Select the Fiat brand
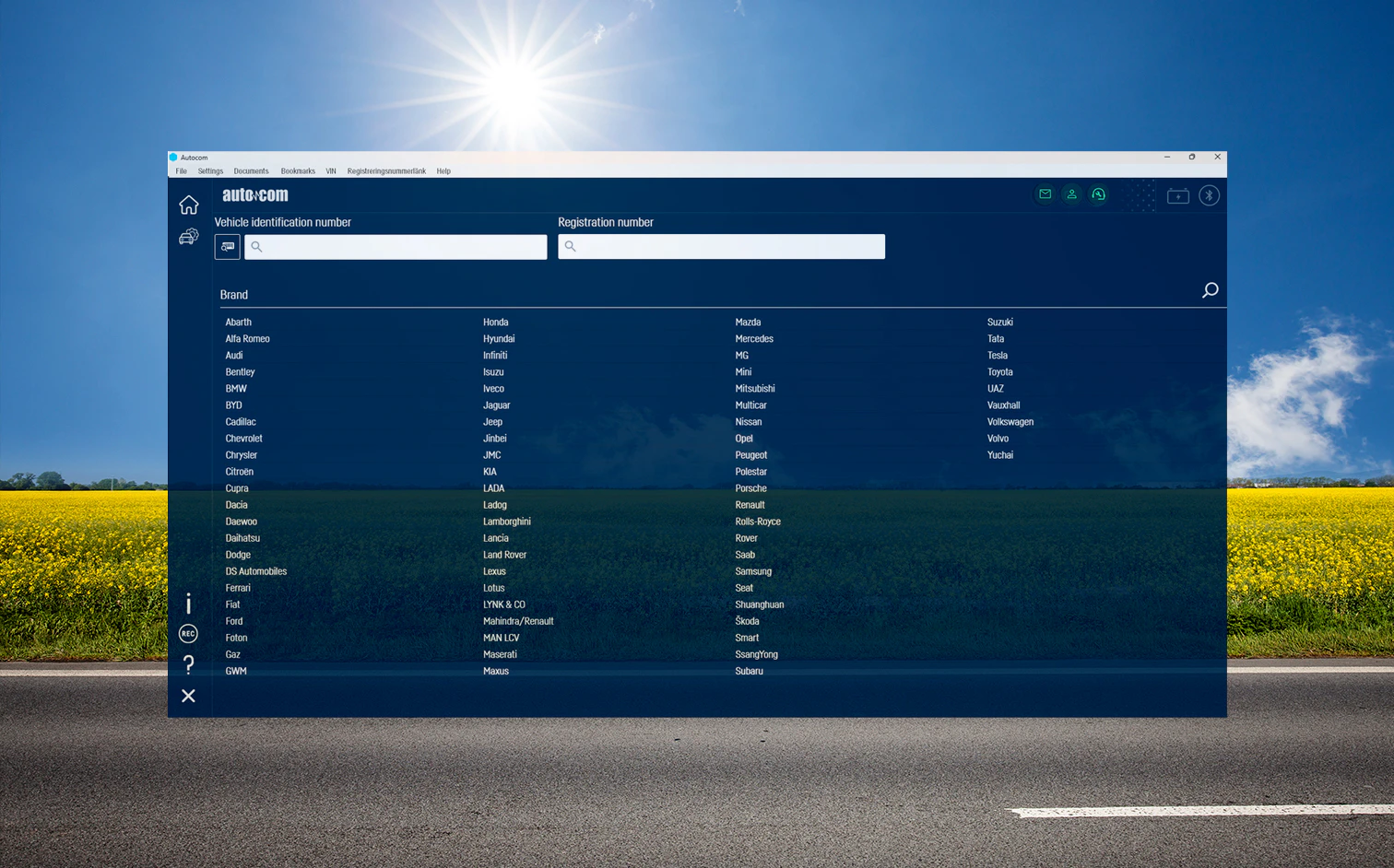Viewport: 1394px width, 868px height. [232, 604]
